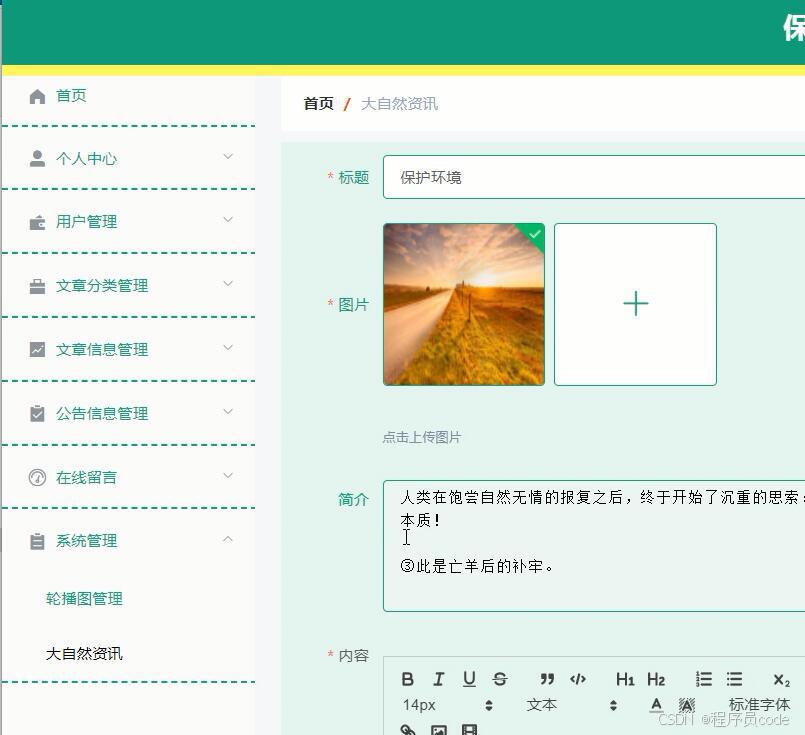
Task: Toggle the unordered list formatting
Action: tap(734, 679)
